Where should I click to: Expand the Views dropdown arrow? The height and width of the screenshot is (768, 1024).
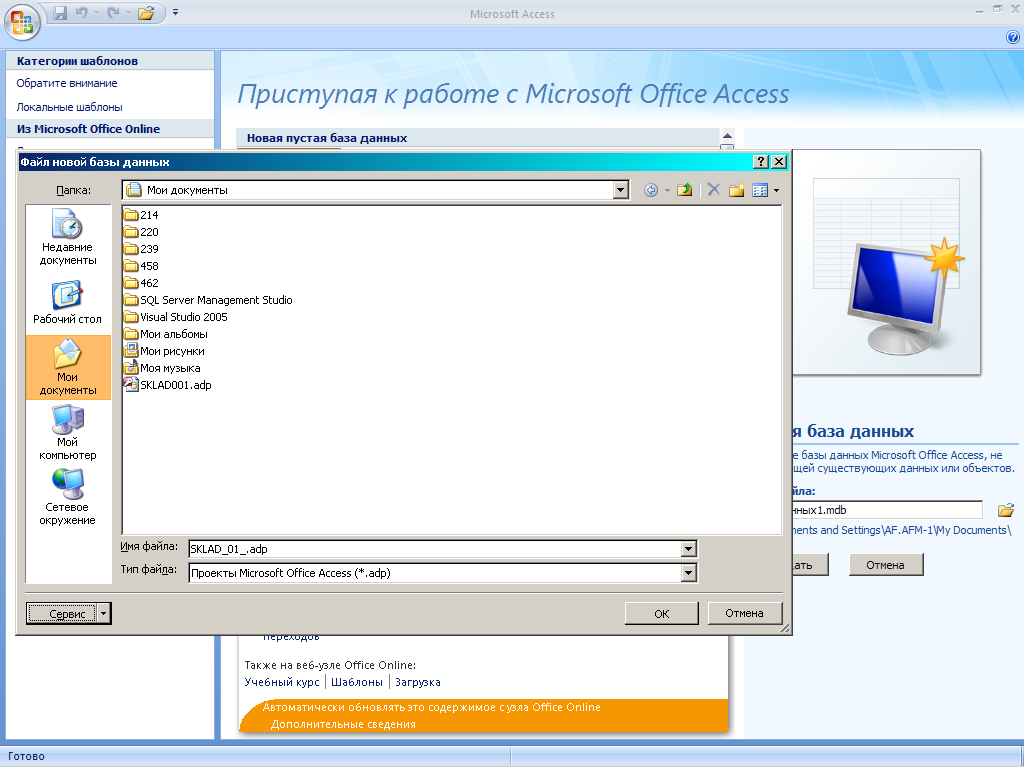click(776, 191)
